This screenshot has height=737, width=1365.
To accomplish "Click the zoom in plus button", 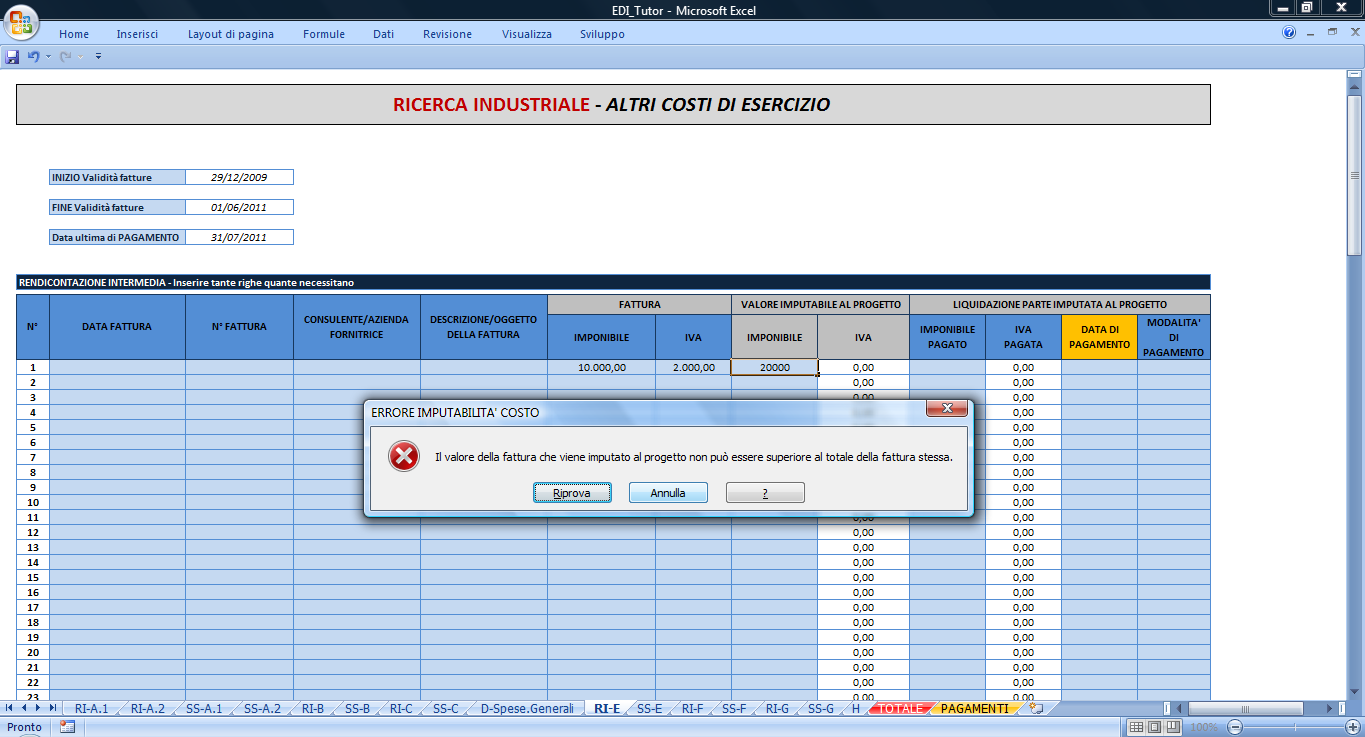I will tap(1351, 727).
